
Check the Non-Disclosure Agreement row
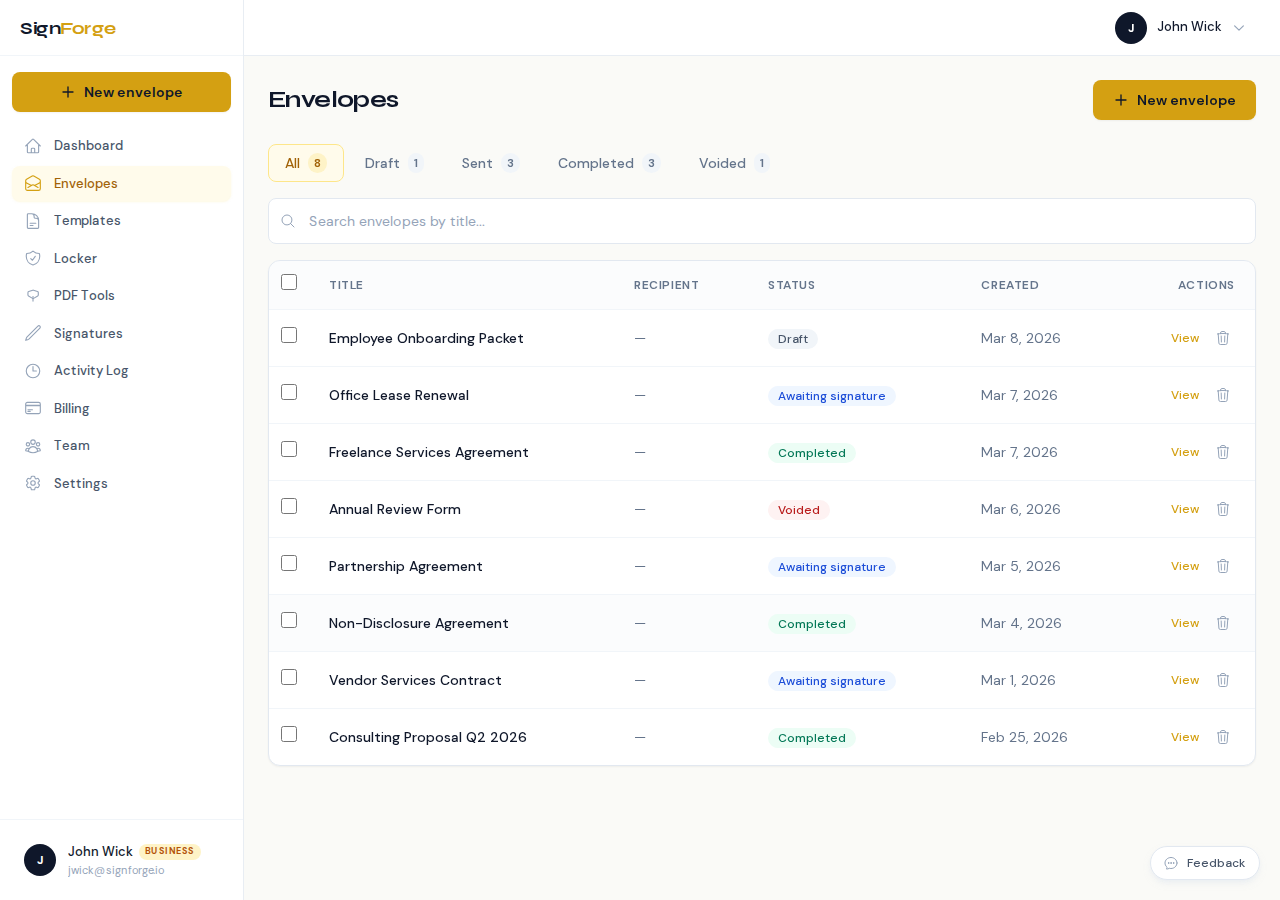point(289,620)
